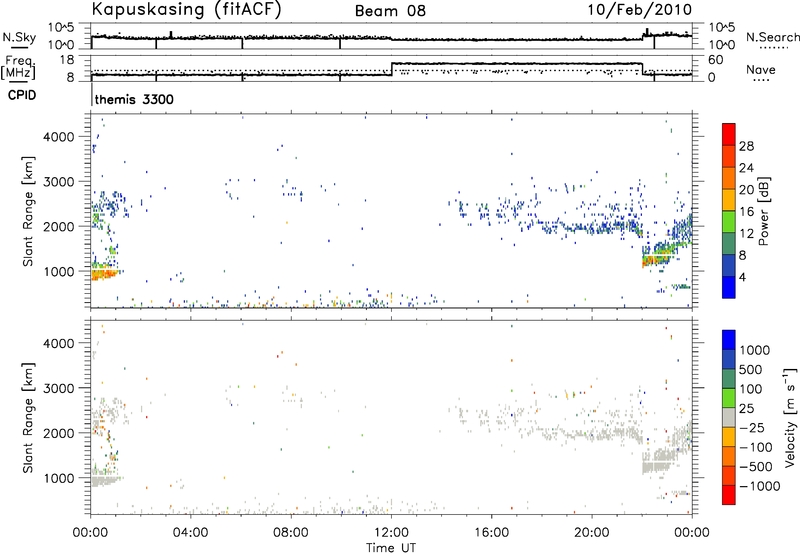Select the "24" label on Power color bar
Screen dimensions: 800x554
coord(746,168)
